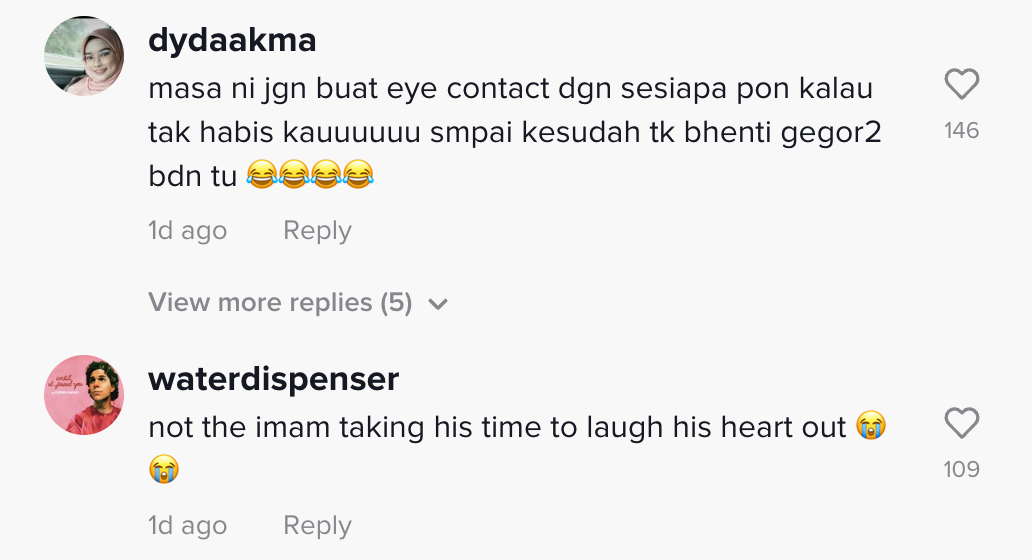Click the crying emoji after "heart out"
The image size is (1032, 560).
[871, 428]
